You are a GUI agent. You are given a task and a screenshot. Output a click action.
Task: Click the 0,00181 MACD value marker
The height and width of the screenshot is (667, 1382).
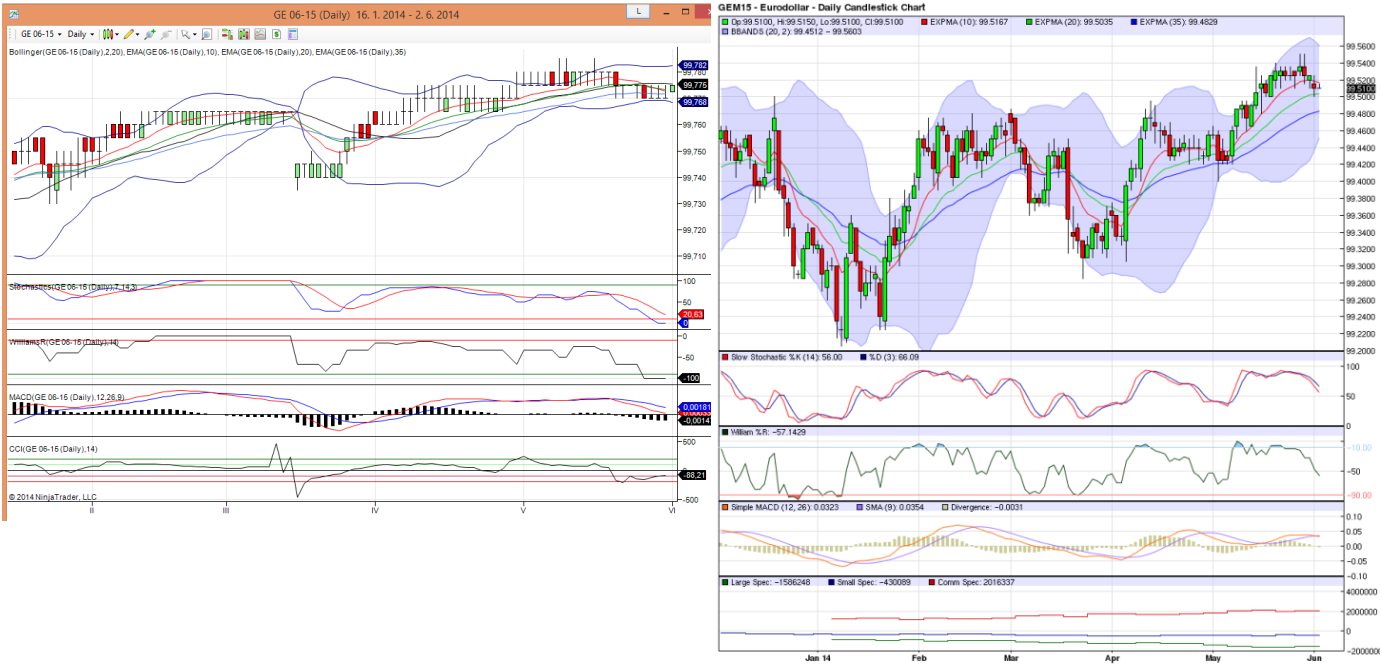click(x=694, y=407)
